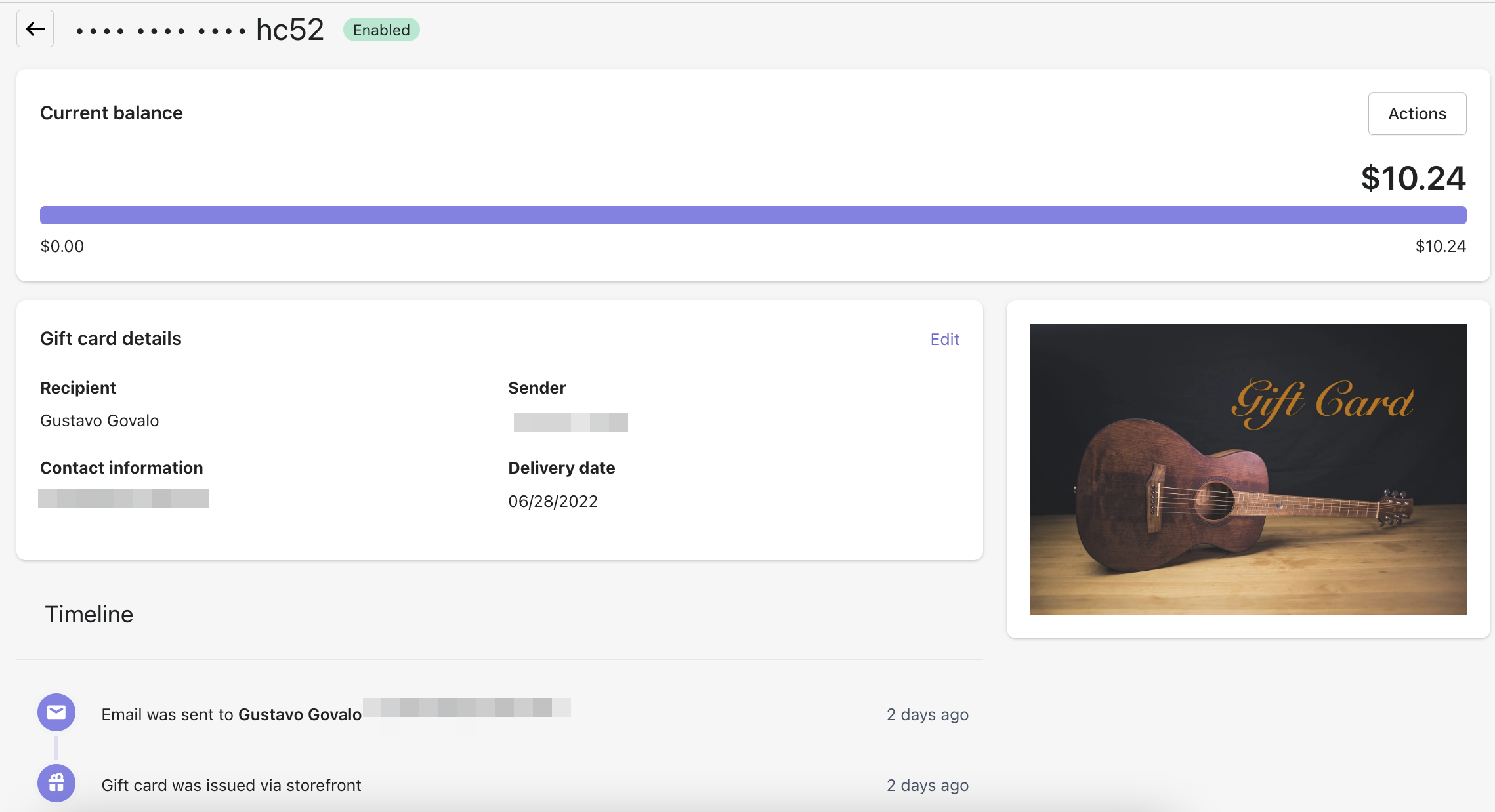Click the 'Email was sent to' timeline entry
This screenshot has width=1495, height=812.
pyautogui.click(x=167, y=714)
